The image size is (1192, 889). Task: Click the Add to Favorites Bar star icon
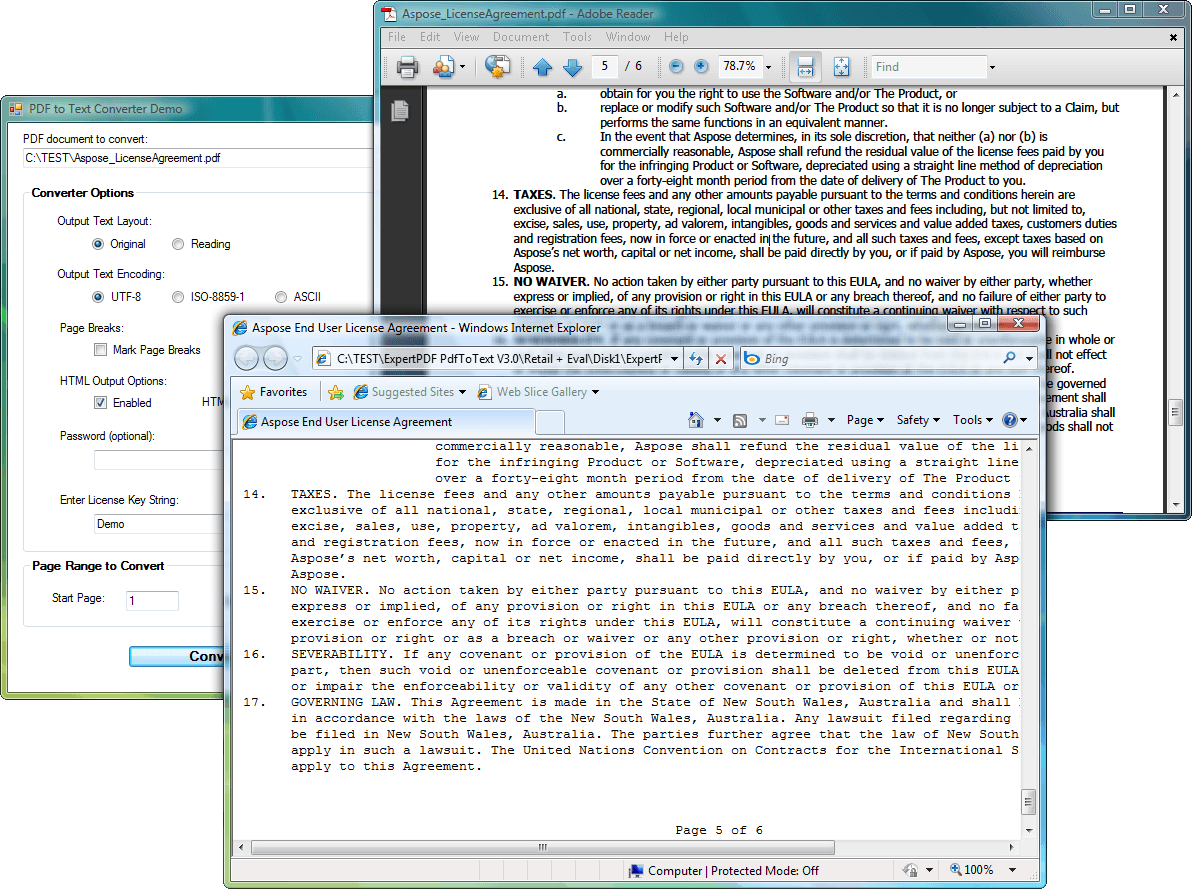pyautogui.click(x=335, y=392)
